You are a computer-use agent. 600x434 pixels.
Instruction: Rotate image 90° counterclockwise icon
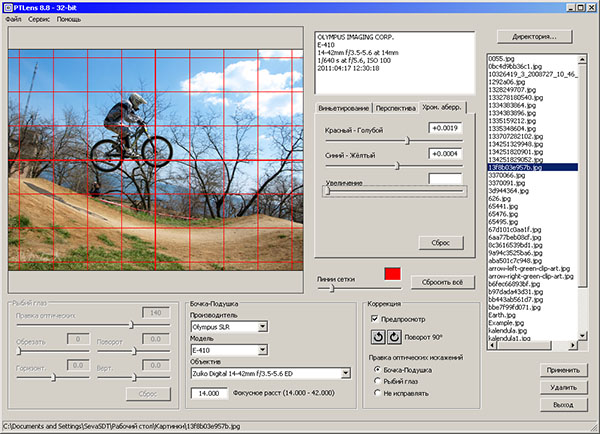click(378, 338)
